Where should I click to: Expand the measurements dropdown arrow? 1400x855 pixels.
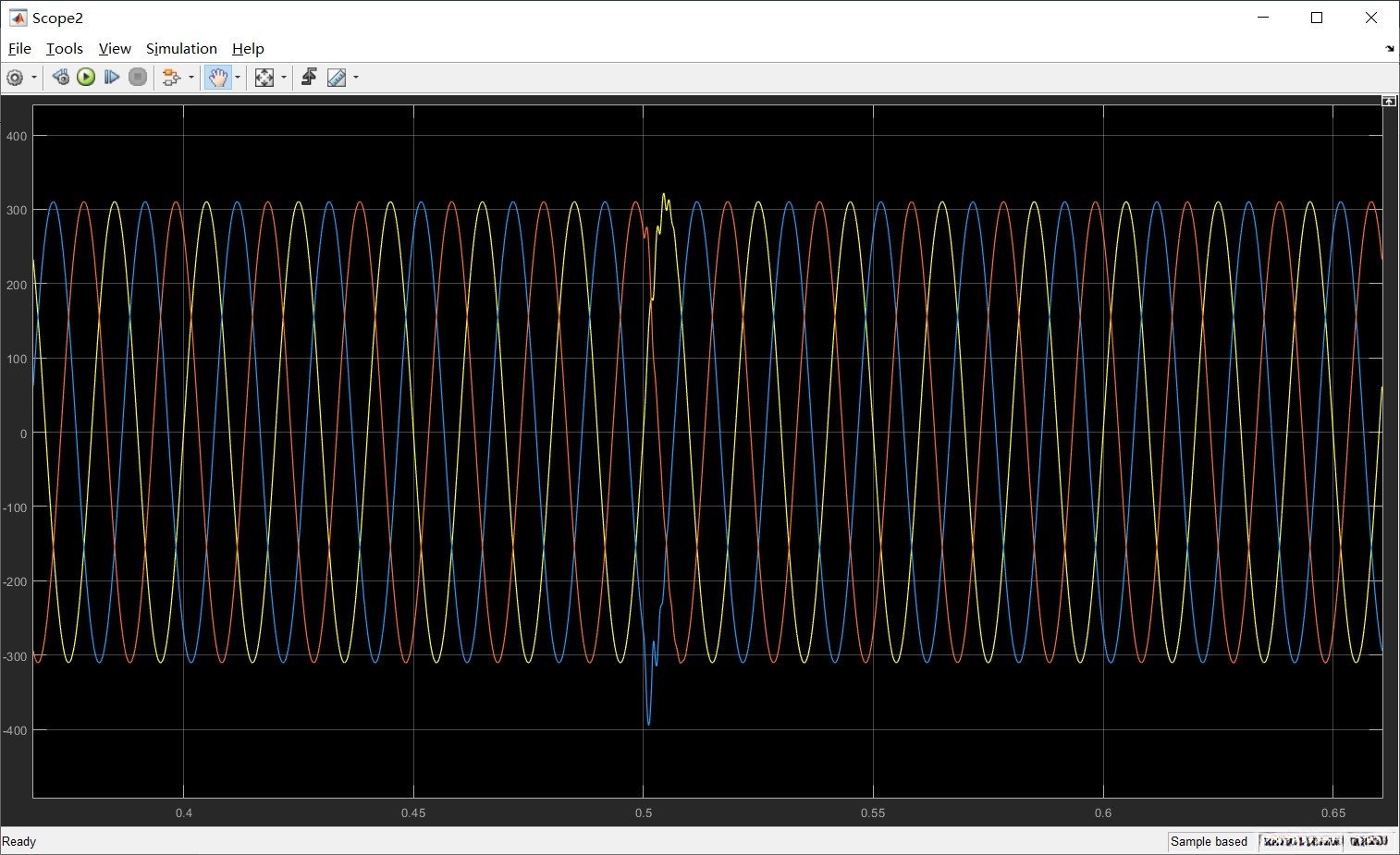point(356,78)
